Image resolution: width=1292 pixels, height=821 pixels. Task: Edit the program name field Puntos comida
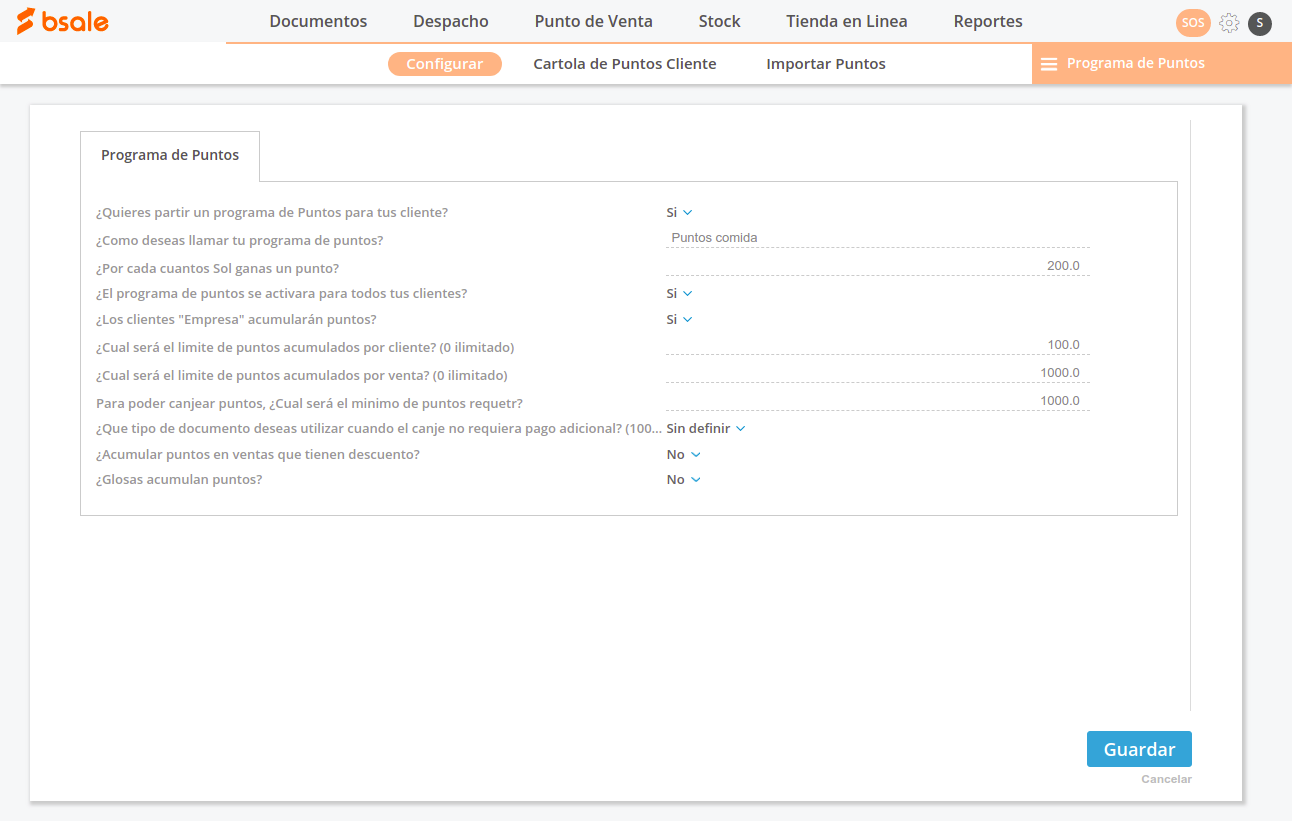tap(877, 238)
